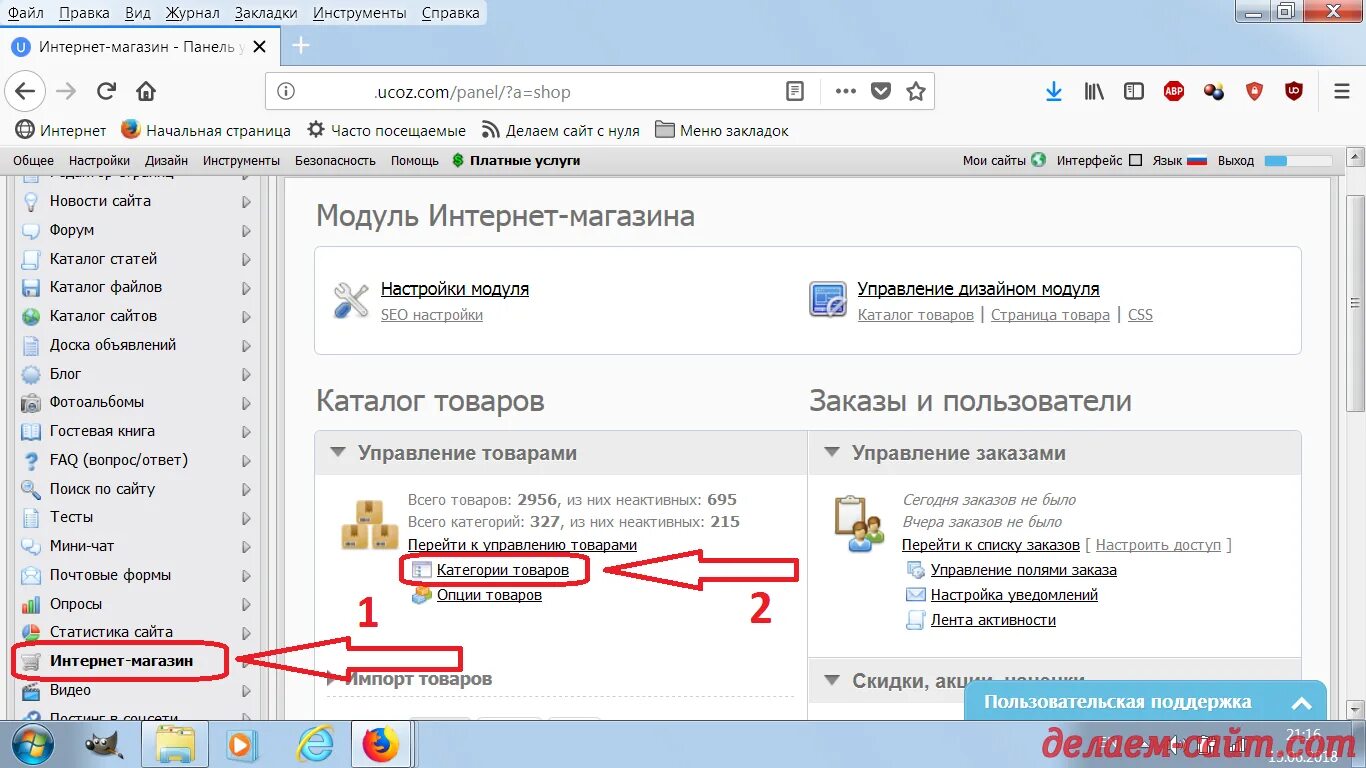Collapse the Управление товарами section

coord(339,453)
